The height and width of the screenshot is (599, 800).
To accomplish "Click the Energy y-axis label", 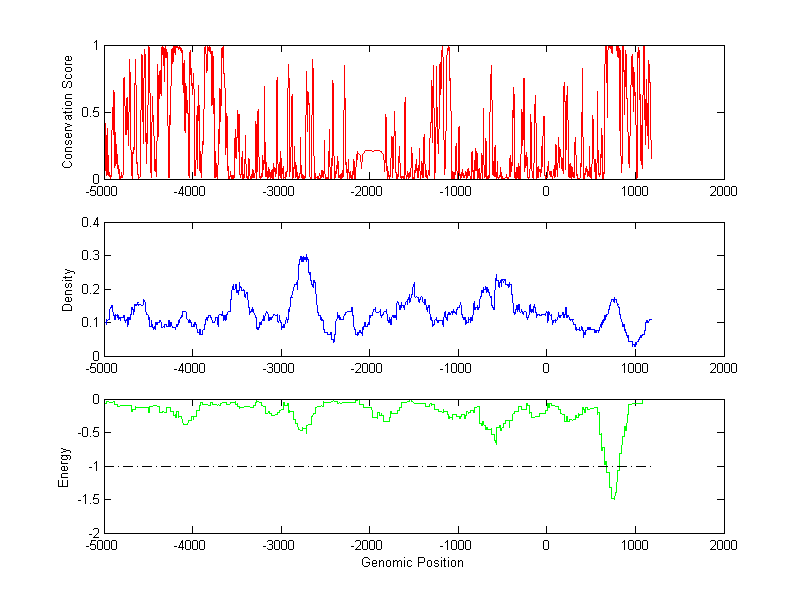I will (x=64, y=467).
